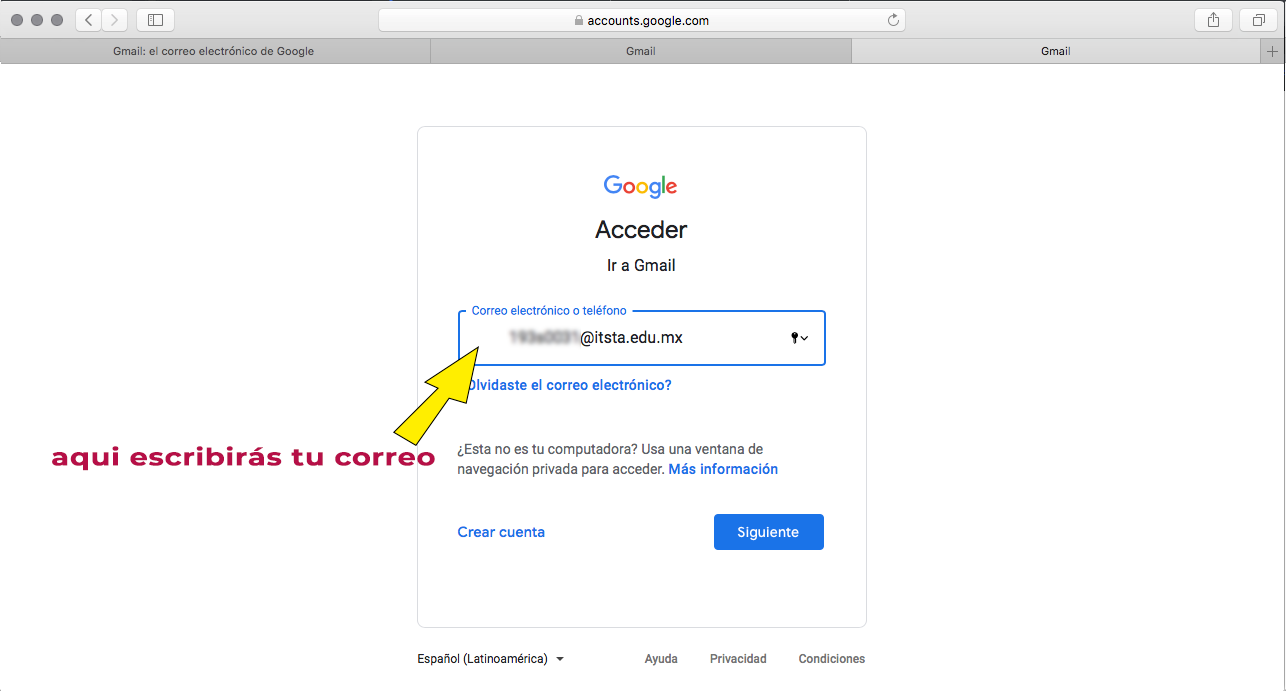
Task: Open the Share menu icon
Action: tap(1213, 20)
